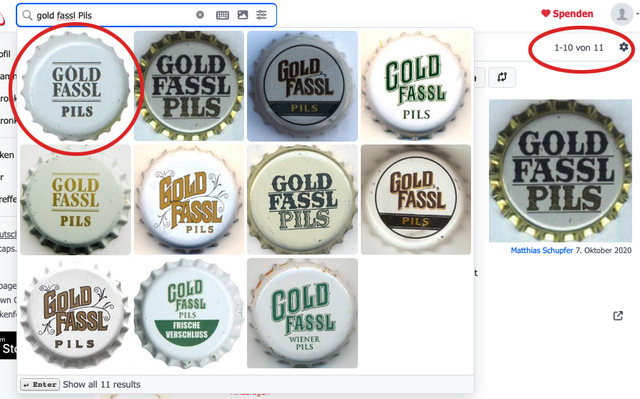Select the white cap with brown ornate Gold Fassl
The image size is (640, 399).
tap(76, 313)
